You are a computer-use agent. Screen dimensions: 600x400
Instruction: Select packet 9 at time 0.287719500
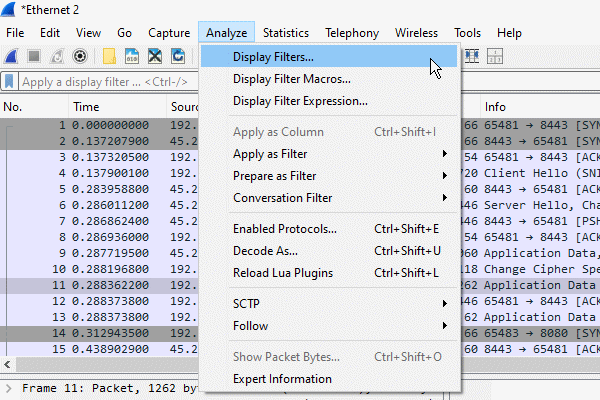(x=99, y=253)
